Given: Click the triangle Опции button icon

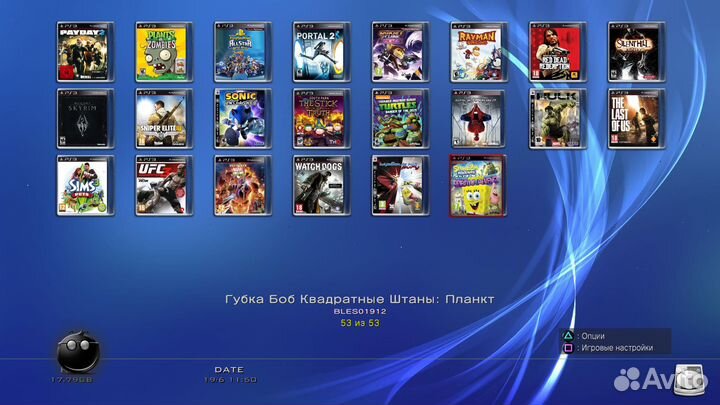Looking at the screenshot, I should [x=568, y=336].
